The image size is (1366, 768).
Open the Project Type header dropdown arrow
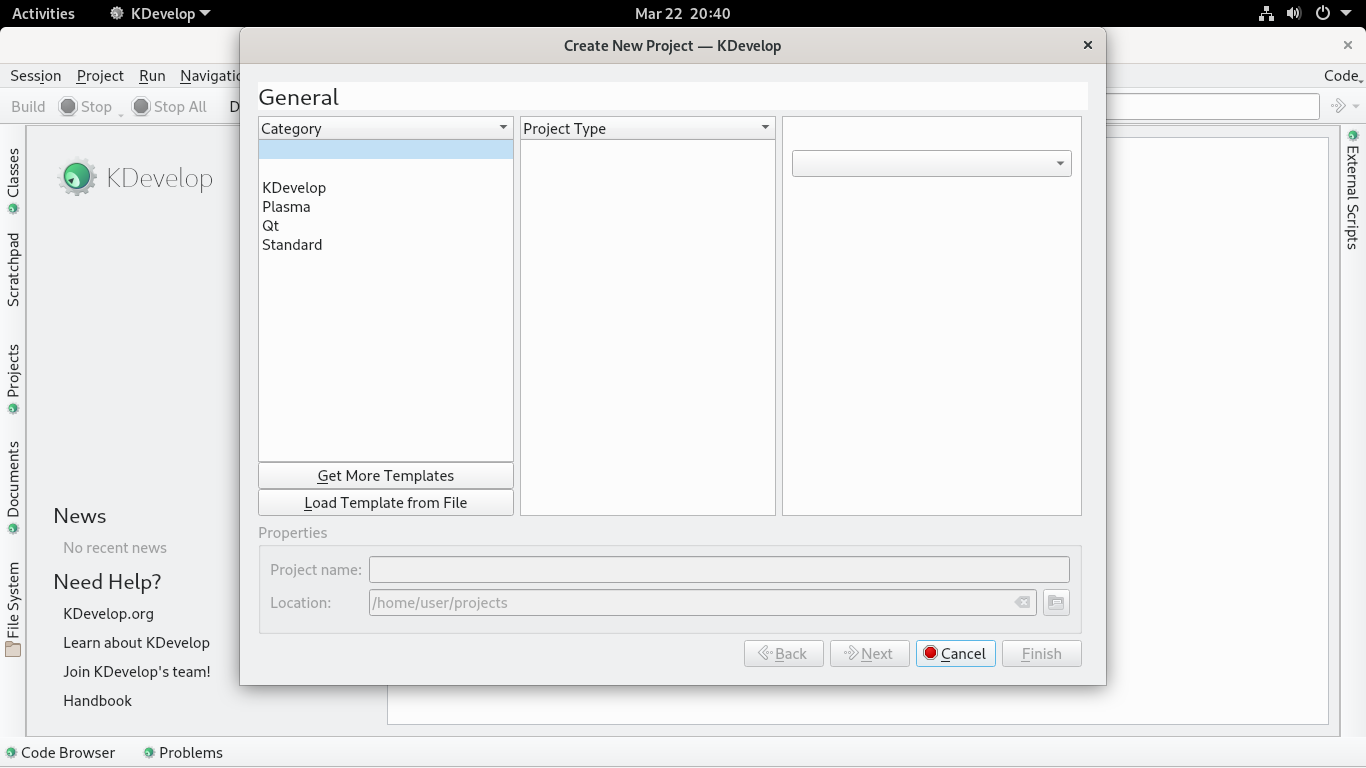766,128
